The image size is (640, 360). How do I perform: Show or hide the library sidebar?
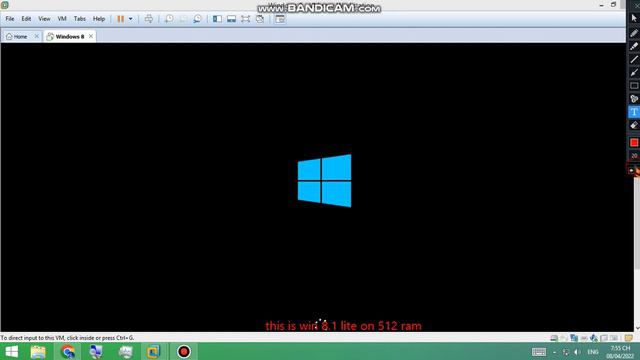click(217, 19)
